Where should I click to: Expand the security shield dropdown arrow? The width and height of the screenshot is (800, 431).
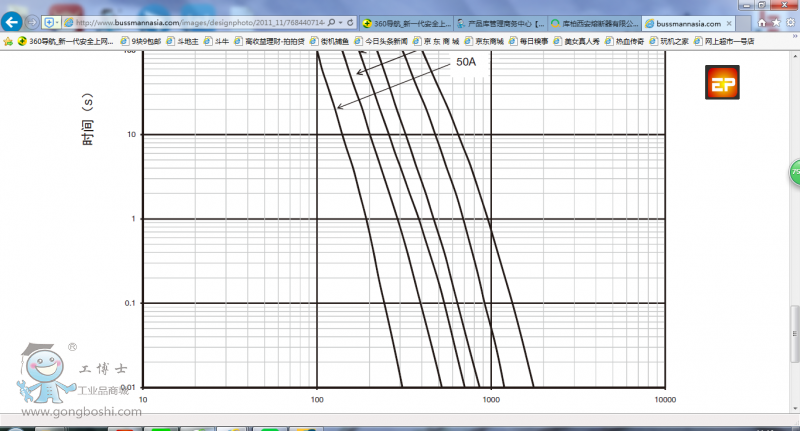tap(58, 22)
